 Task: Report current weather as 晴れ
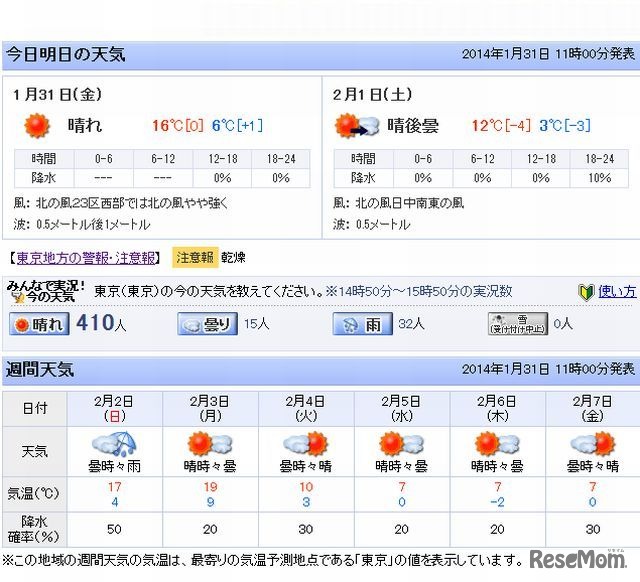(39, 324)
